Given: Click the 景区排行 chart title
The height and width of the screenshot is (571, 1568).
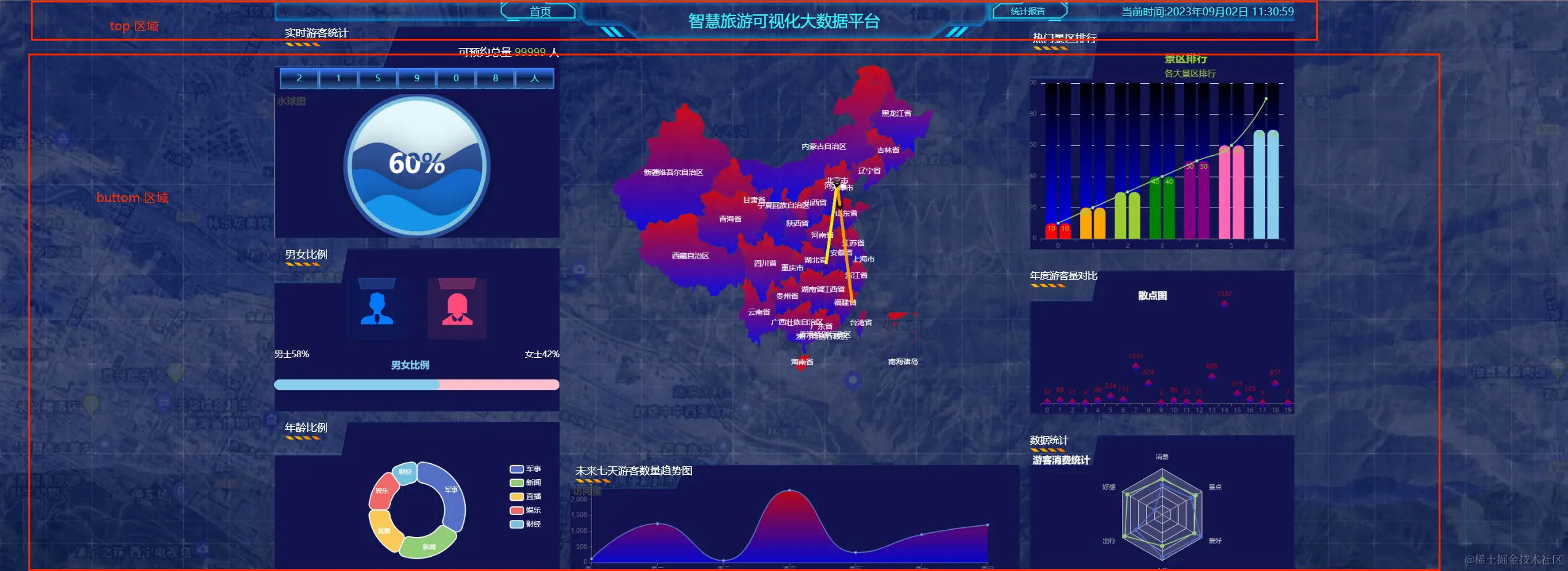Looking at the screenshot, I should 1186,59.
